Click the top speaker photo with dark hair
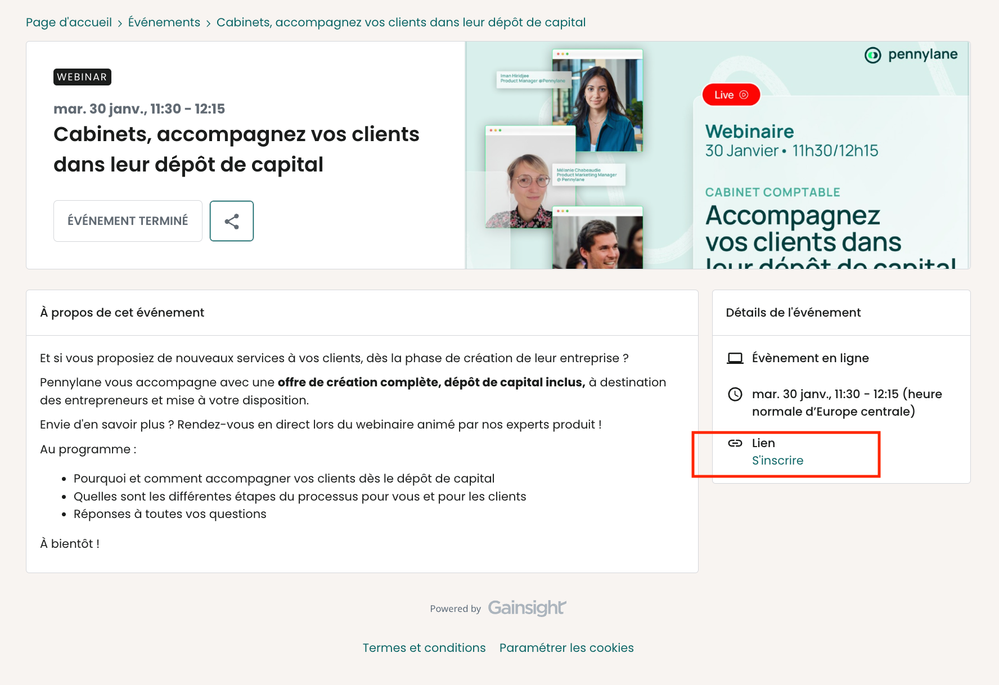 (x=598, y=101)
